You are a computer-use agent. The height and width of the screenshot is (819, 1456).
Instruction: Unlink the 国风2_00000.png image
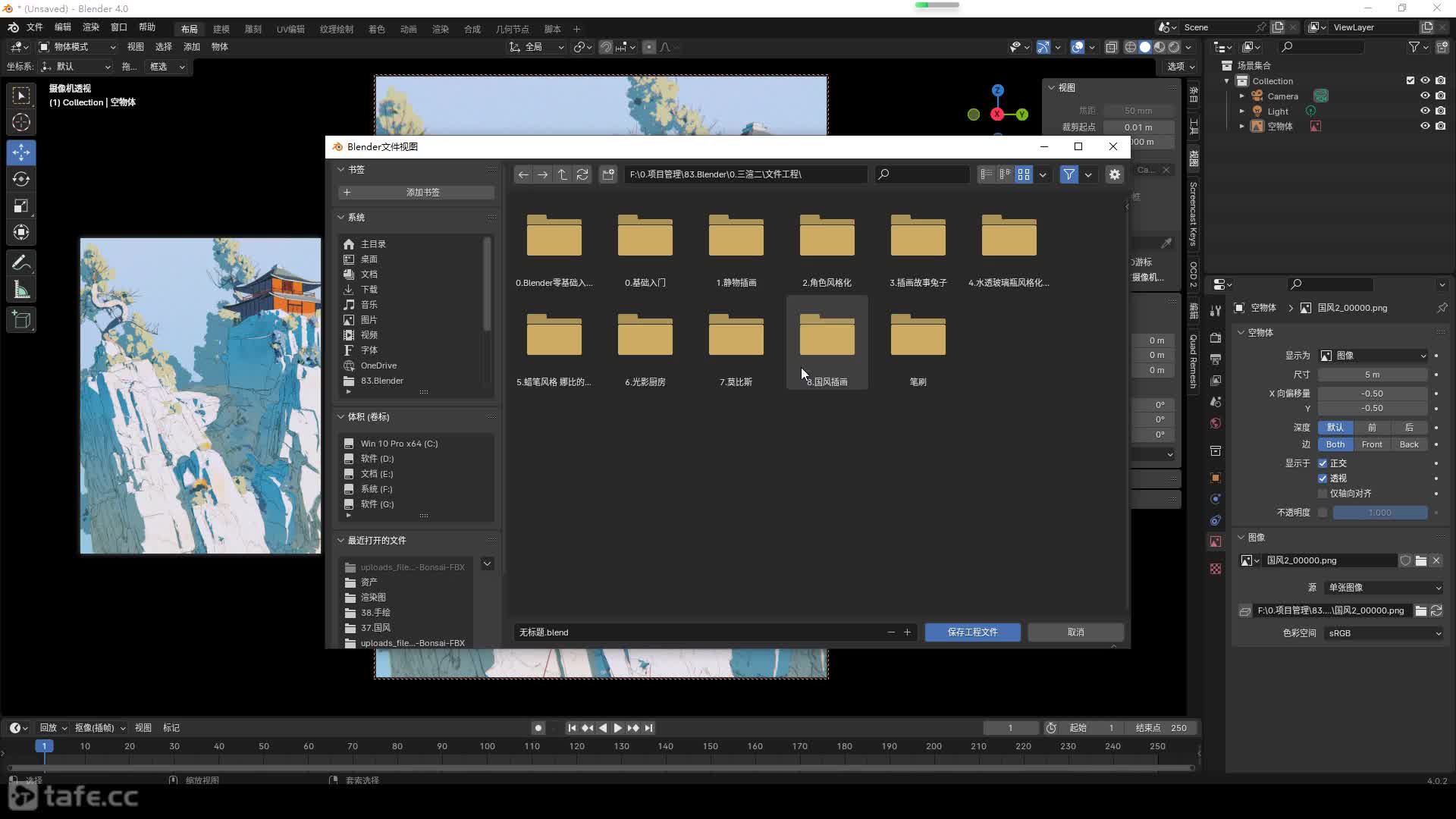1436,560
